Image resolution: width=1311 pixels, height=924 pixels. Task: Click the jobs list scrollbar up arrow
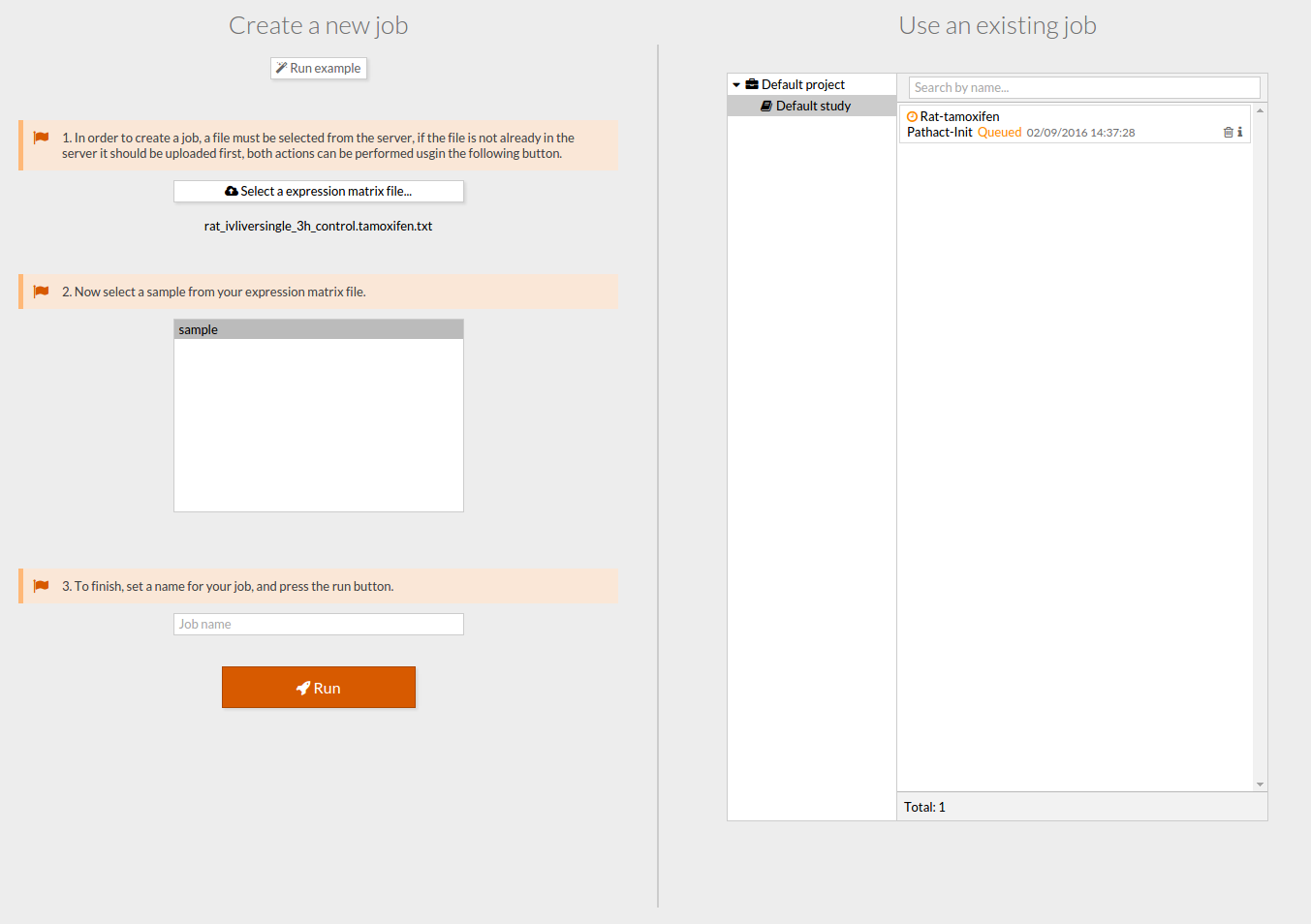pos(1260,110)
